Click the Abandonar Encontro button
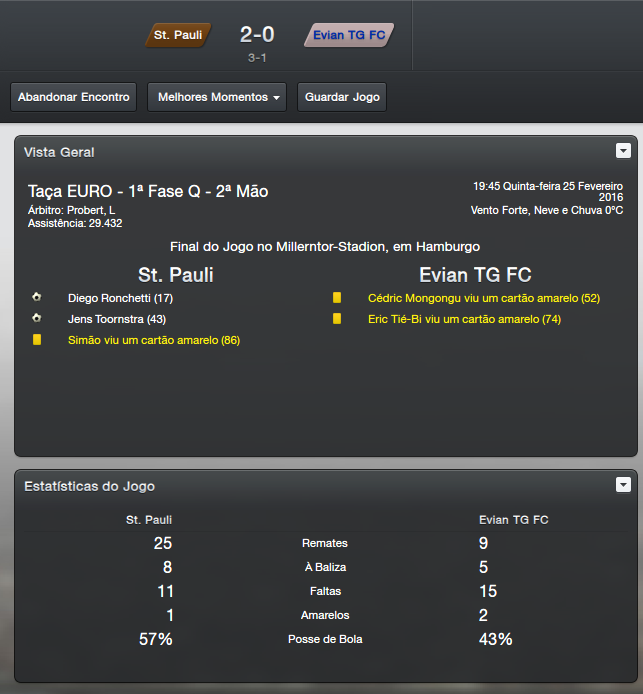 click(x=74, y=97)
